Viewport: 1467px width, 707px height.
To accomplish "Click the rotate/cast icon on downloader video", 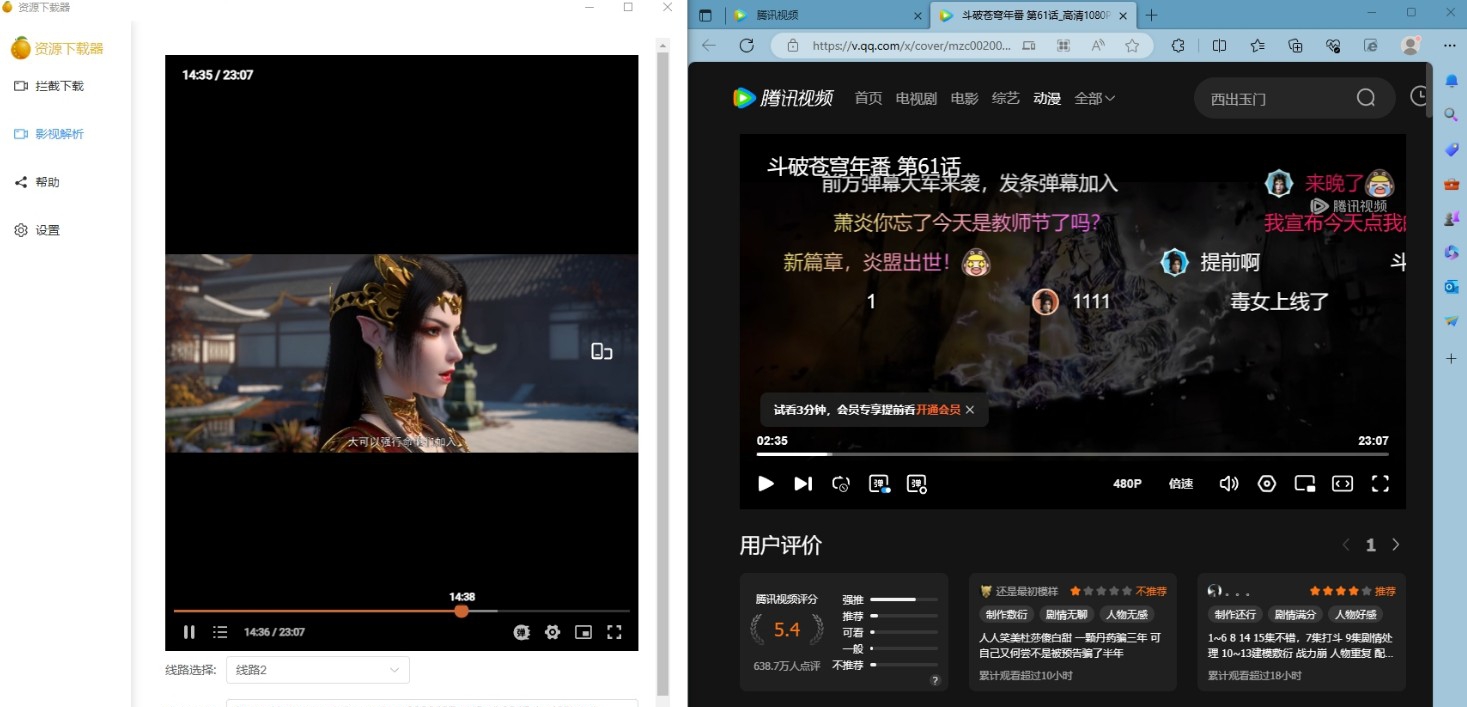I will tap(601, 352).
